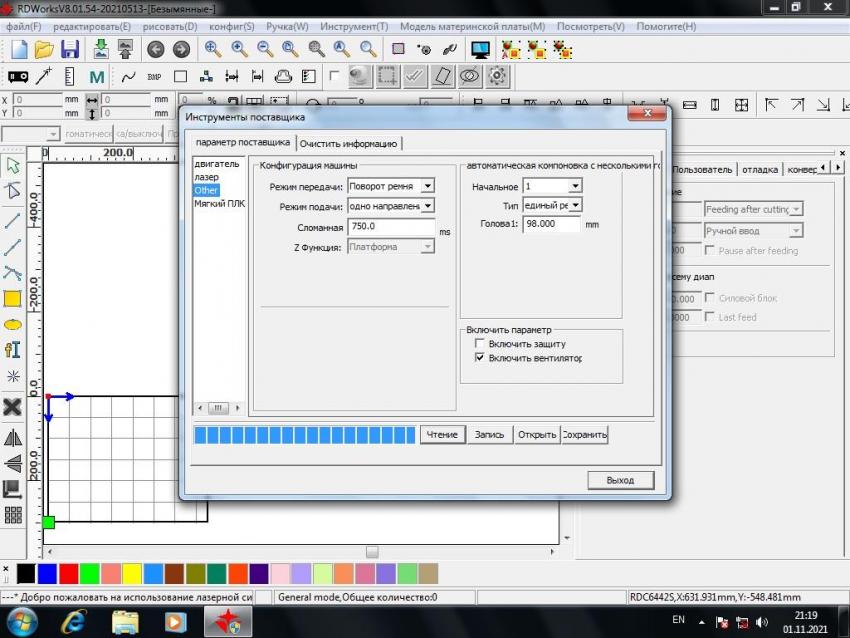
Task: Toggle the 'Pause after feeding' checkbox
Action: pos(710,251)
